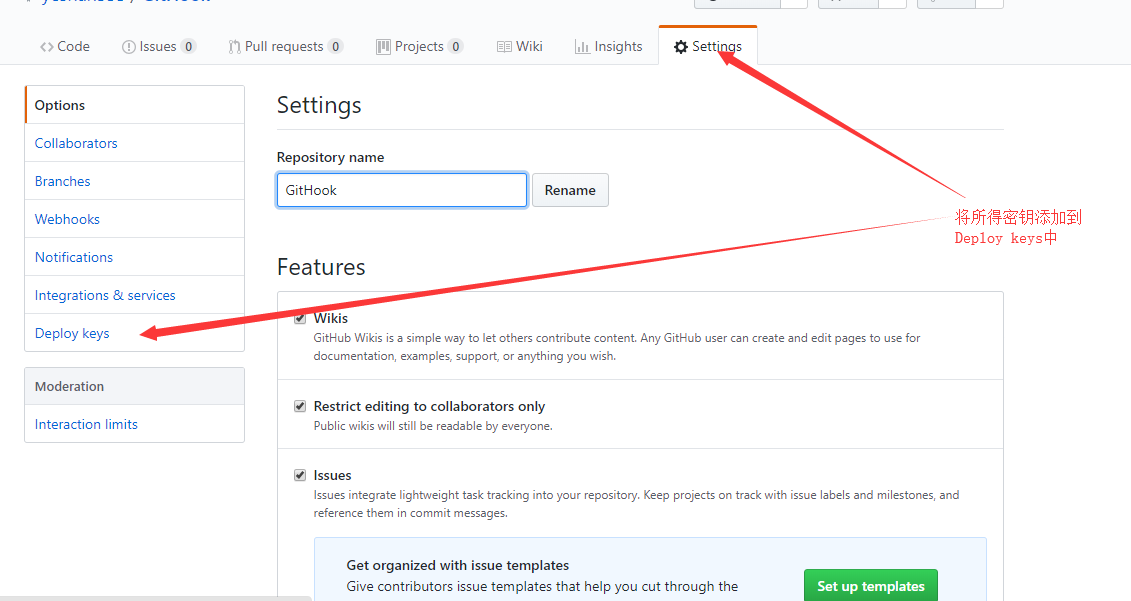Open the Insights tab
Image resolution: width=1131 pixels, height=601 pixels.
coord(608,46)
